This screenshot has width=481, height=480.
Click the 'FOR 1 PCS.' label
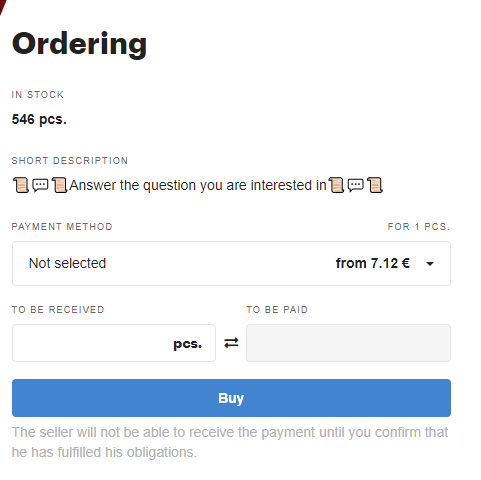coord(419,227)
